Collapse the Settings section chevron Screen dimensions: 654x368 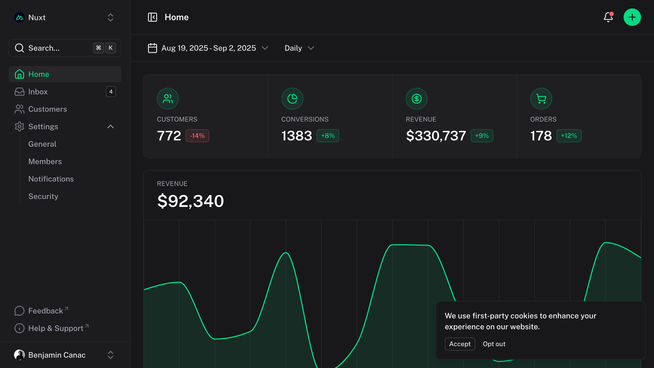tap(111, 126)
